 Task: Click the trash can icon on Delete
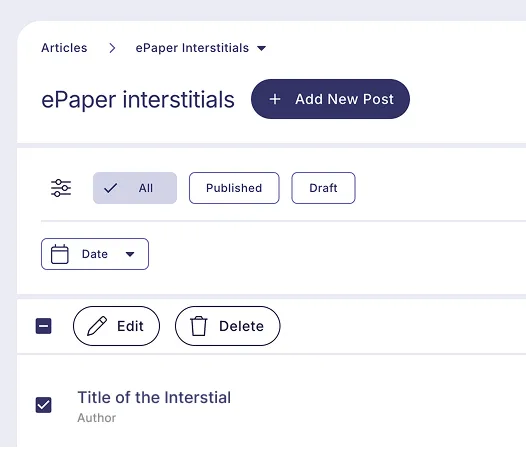click(199, 326)
